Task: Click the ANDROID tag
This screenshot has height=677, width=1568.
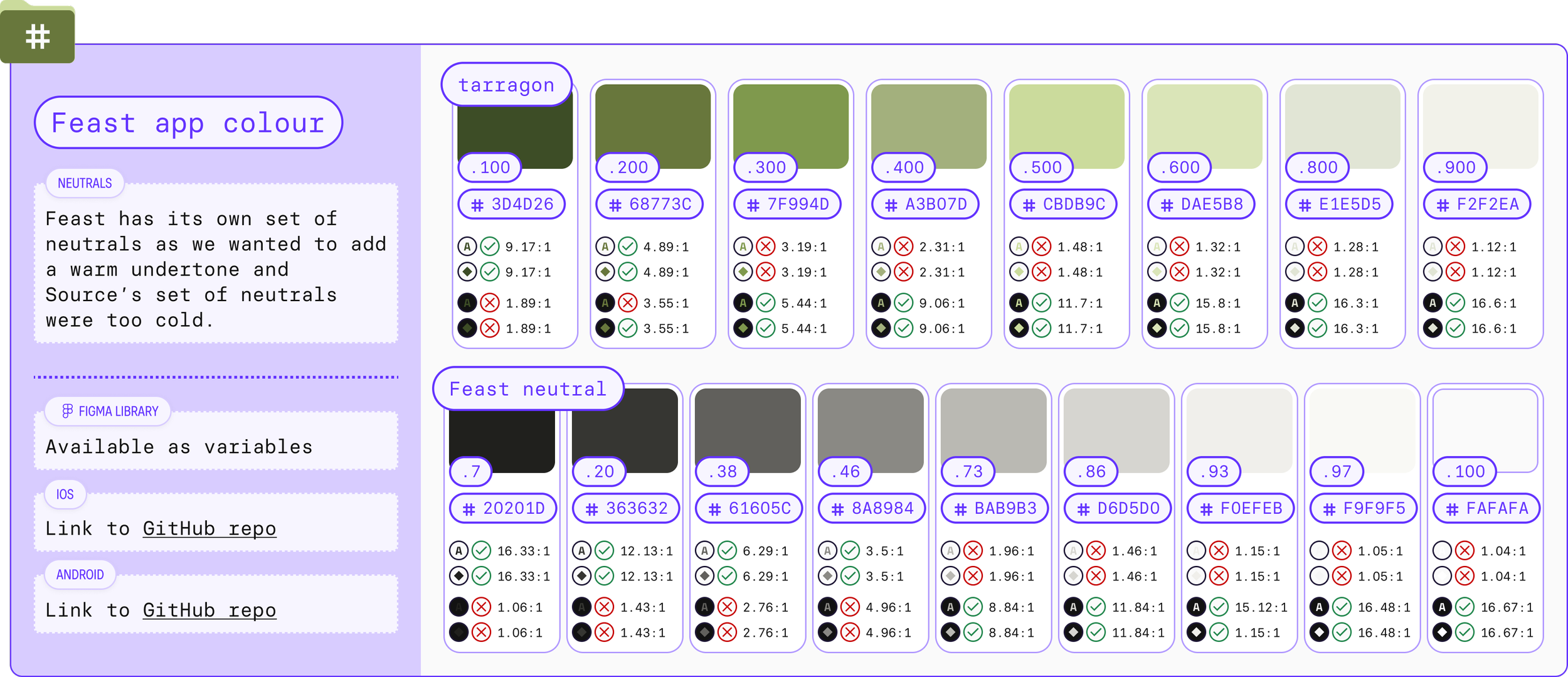Action: (x=80, y=575)
